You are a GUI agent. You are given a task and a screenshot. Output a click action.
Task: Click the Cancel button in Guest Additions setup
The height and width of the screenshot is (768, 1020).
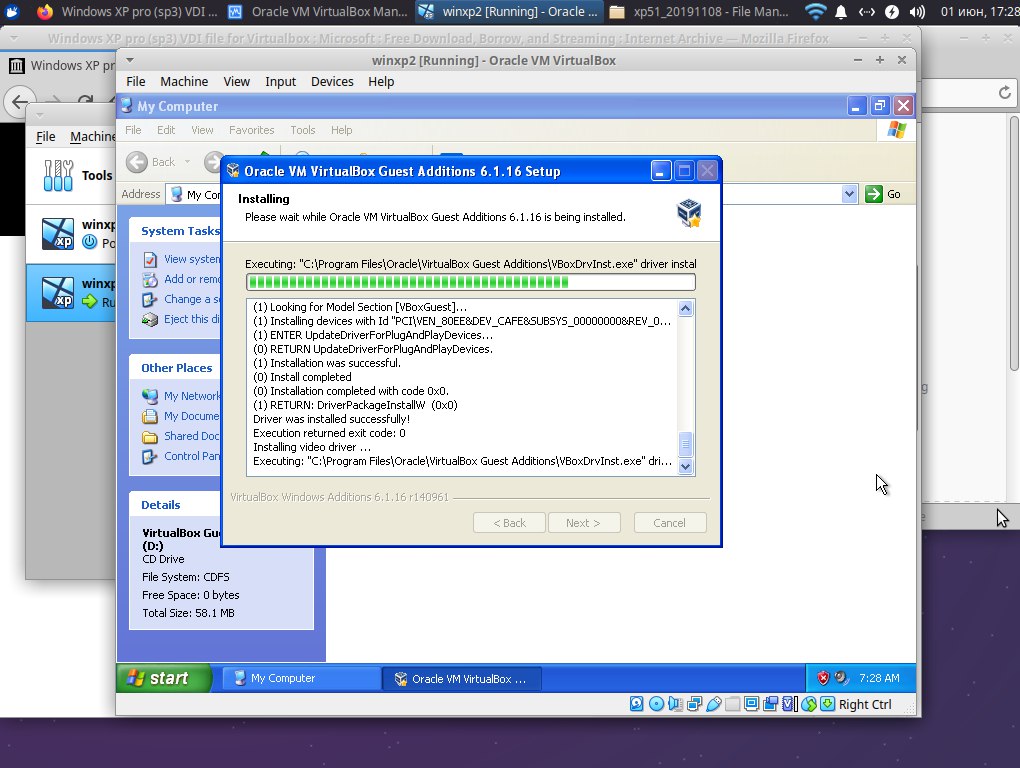[669, 523]
